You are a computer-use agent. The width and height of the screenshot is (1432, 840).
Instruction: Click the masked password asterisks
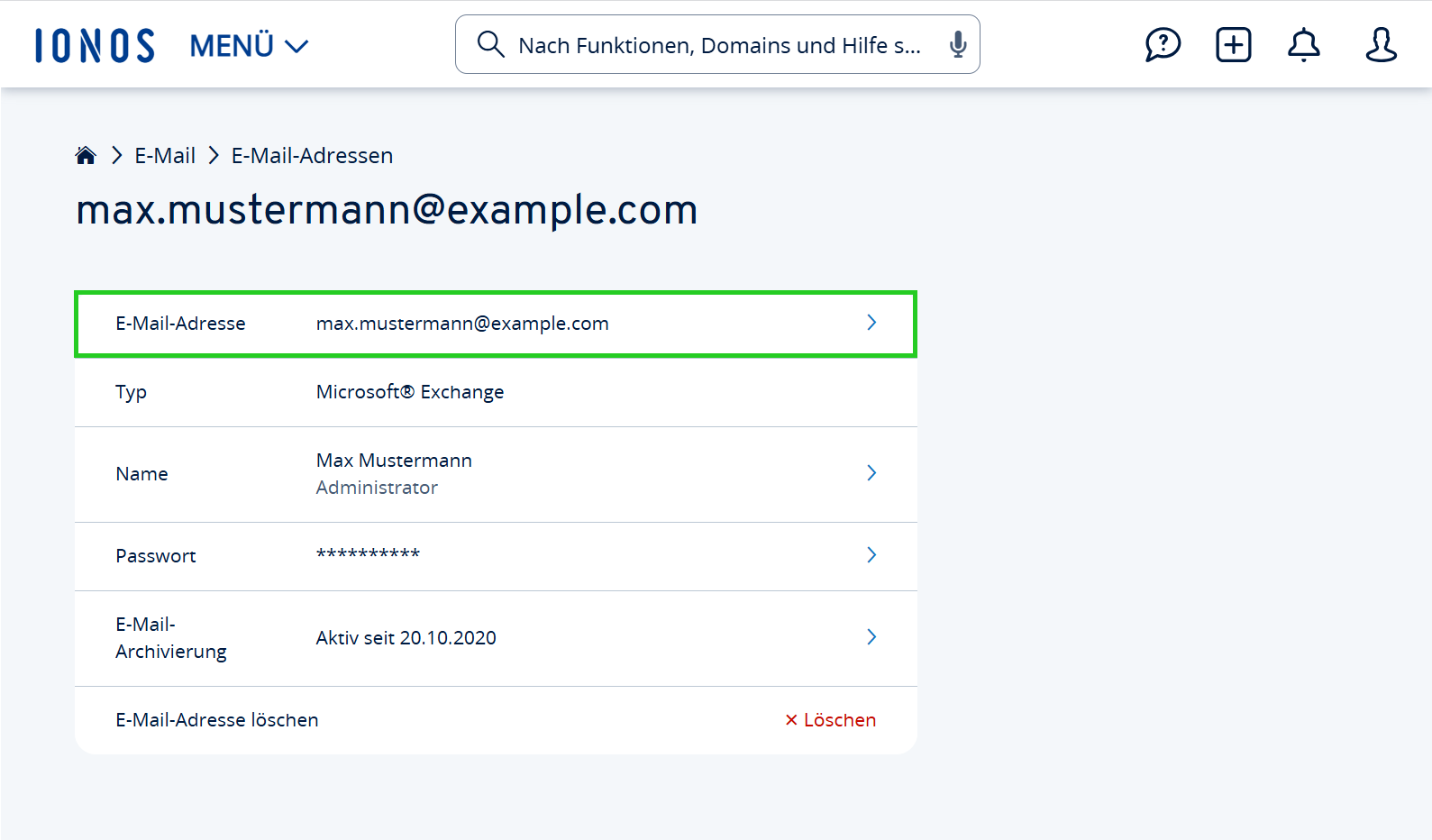click(x=368, y=553)
